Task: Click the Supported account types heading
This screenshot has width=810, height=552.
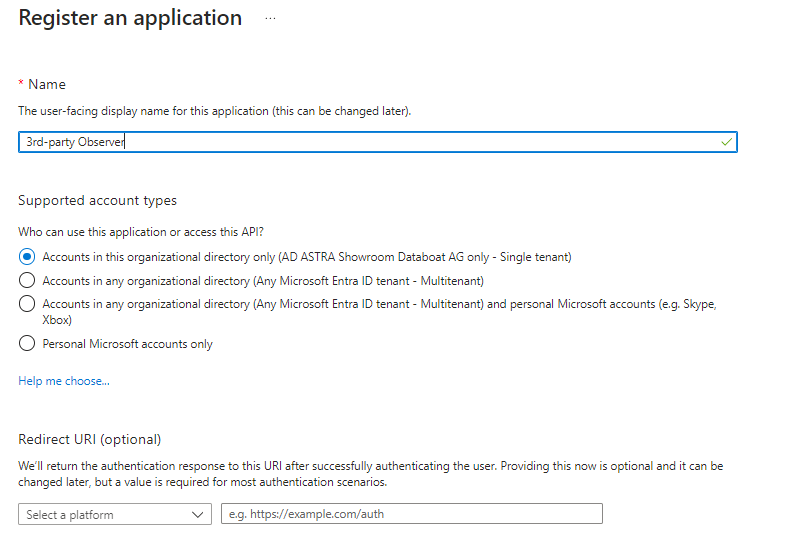Action: 97,200
